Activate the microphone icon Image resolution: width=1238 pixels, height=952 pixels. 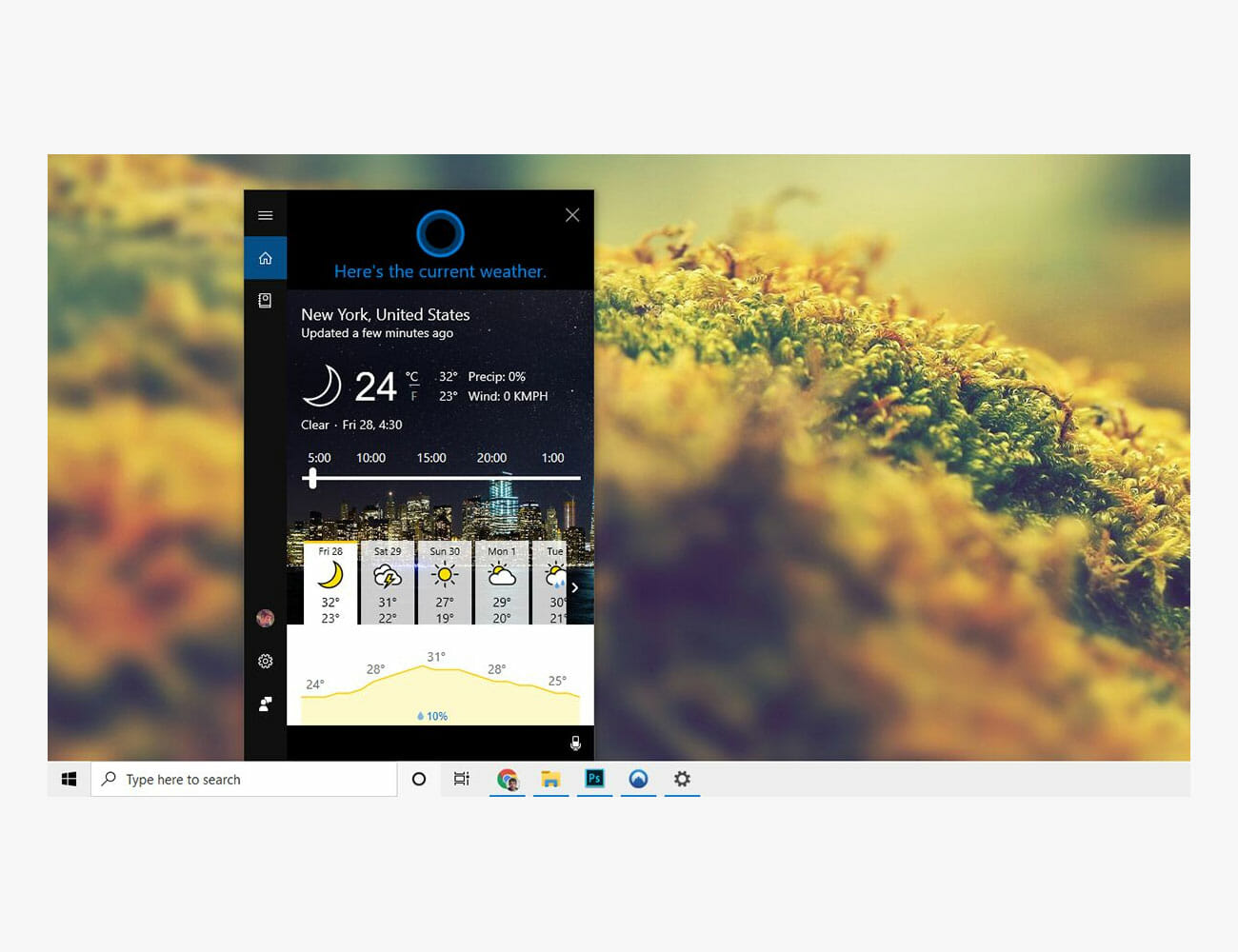click(x=575, y=743)
